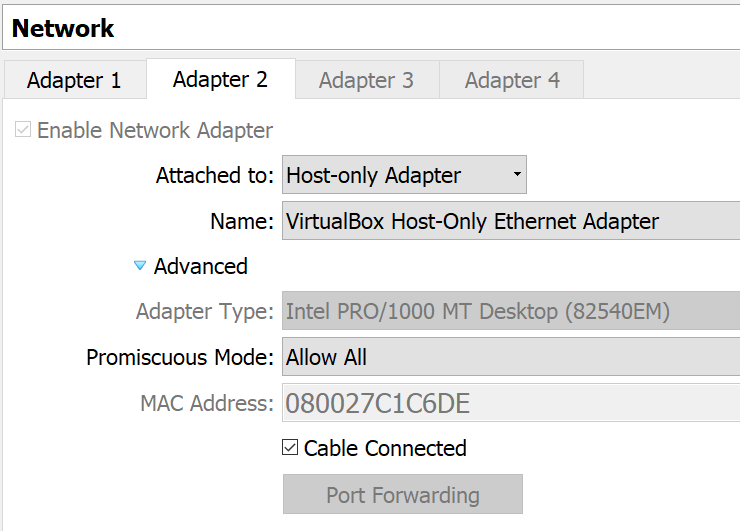Collapse the Advanced section triangle
The image size is (740, 531).
click(x=140, y=266)
